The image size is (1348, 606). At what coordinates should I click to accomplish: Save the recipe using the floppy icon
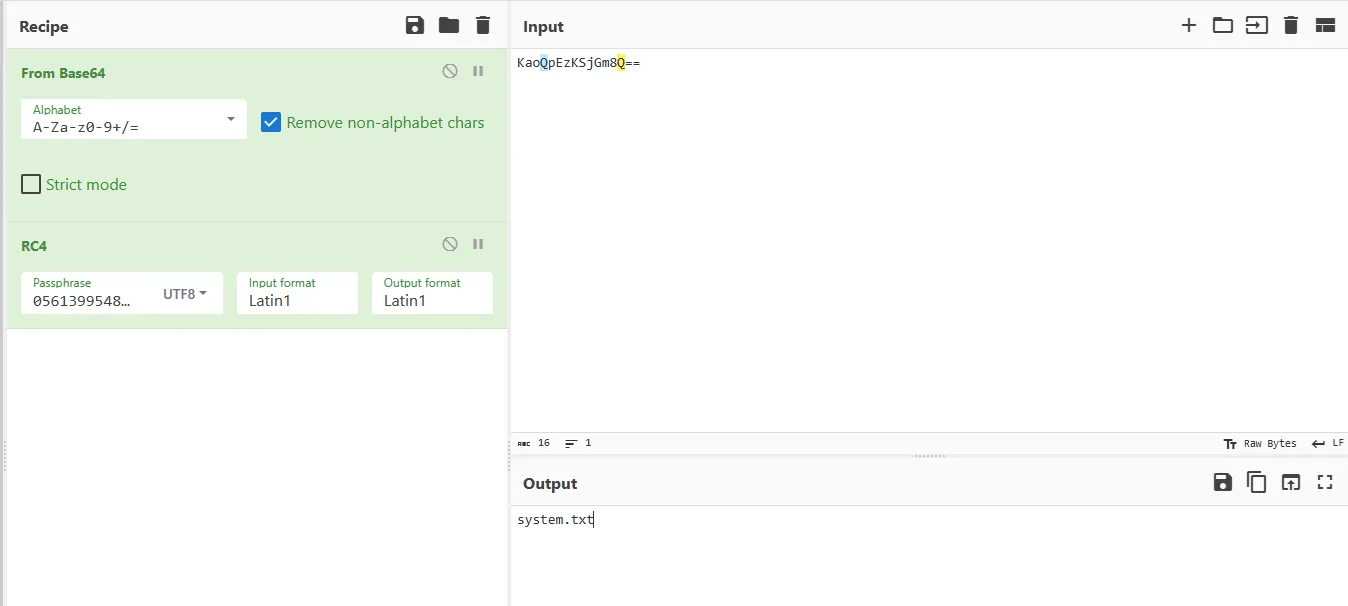tap(415, 26)
